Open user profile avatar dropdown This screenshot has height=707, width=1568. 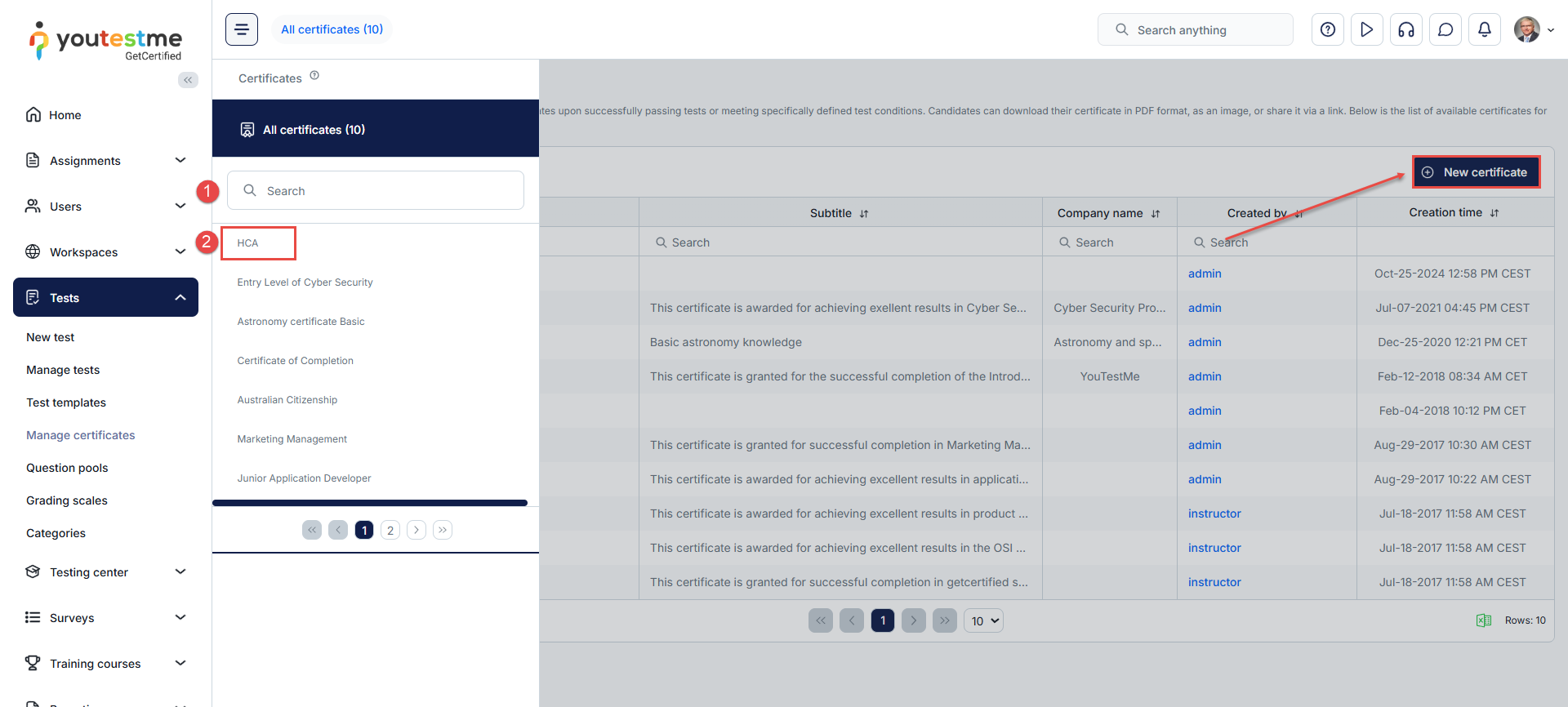1534,30
